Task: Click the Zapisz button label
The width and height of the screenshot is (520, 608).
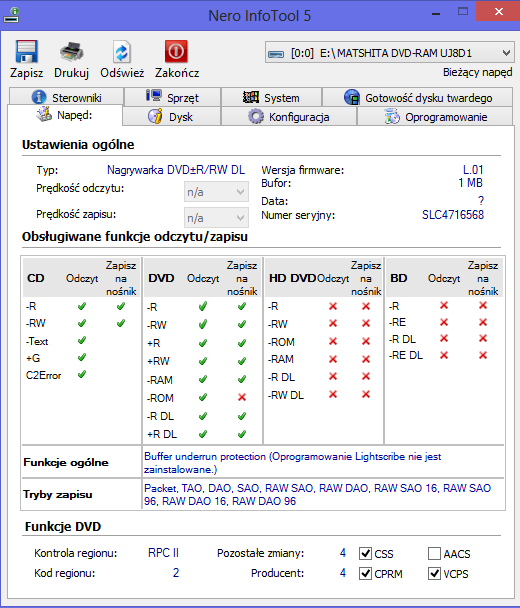Action: [26, 73]
